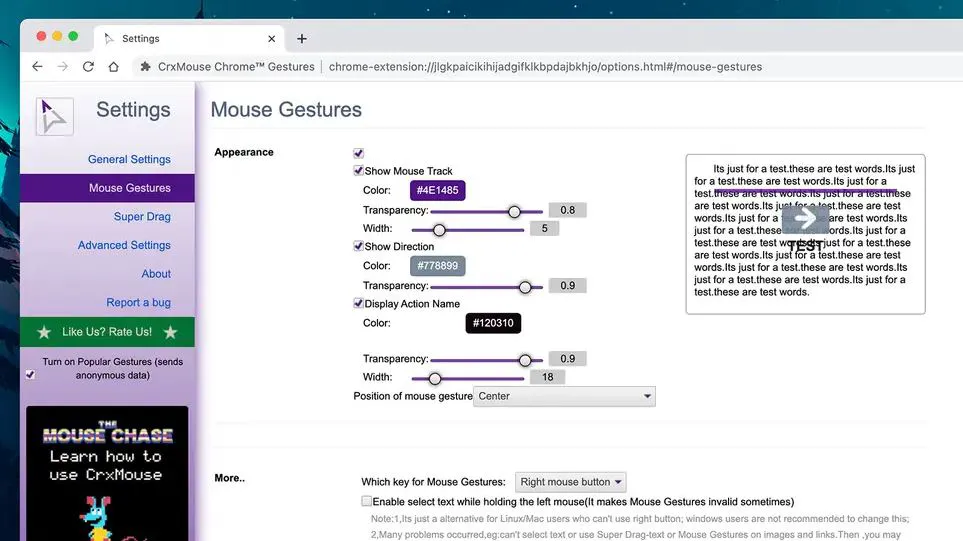963x541 pixels.
Task: Uncheck the Show Mouse Track checkbox
Action: [x=358, y=171]
